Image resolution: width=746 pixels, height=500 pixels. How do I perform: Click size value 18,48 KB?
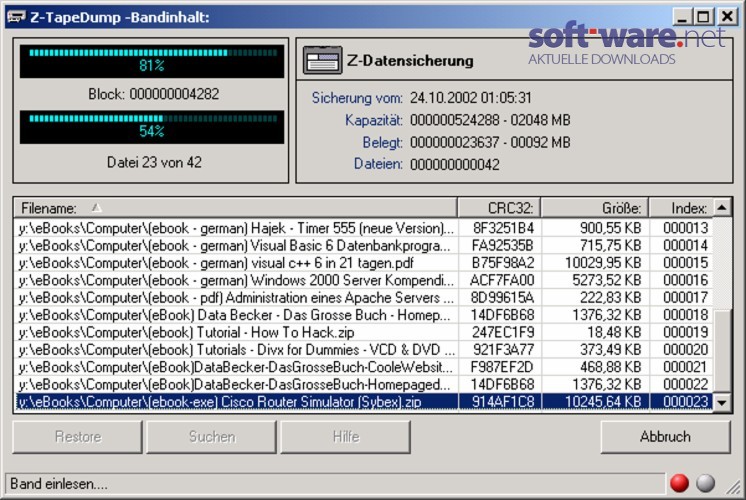(x=615, y=332)
